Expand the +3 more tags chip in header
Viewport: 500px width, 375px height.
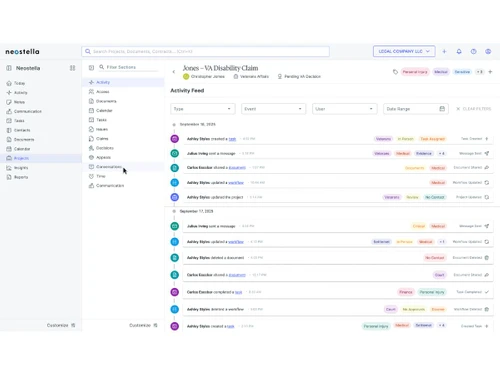tap(479, 72)
